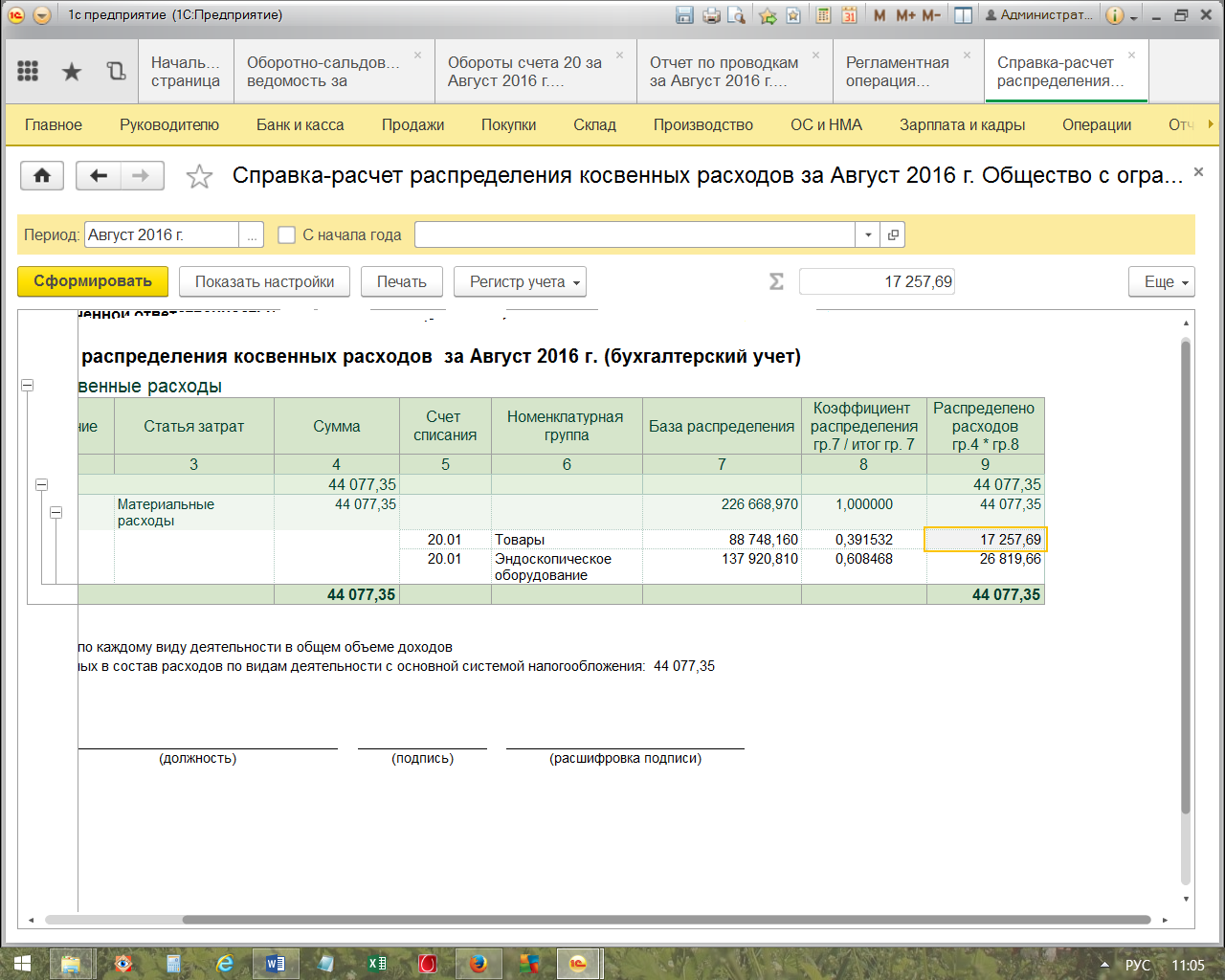Add report to favorites with star outline
The image size is (1225, 980).
[x=199, y=177]
